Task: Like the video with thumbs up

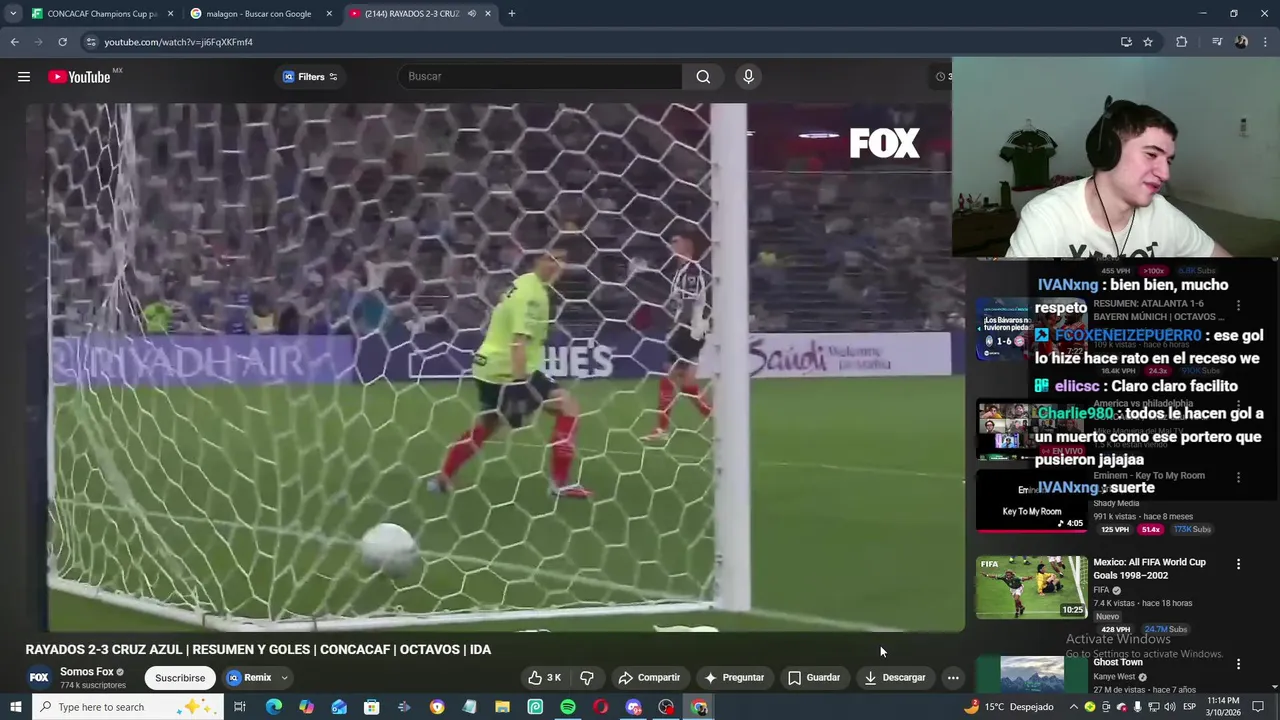Action: tap(545, 678)
